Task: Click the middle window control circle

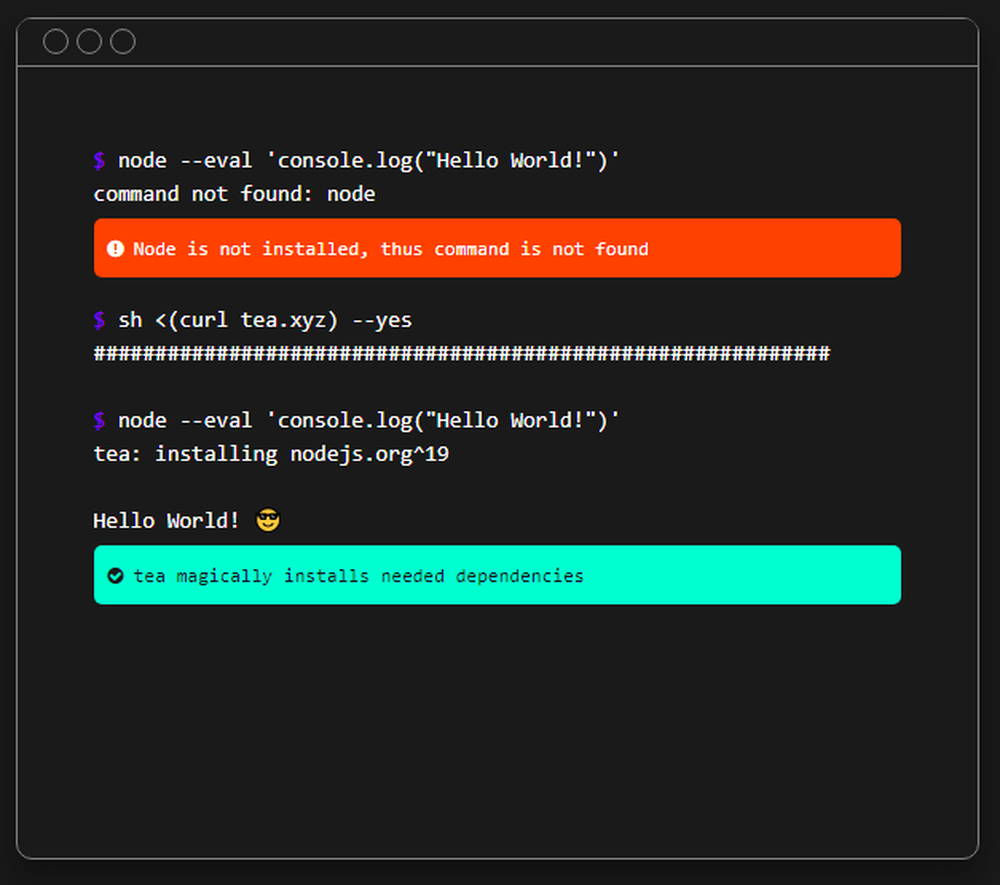Action: [89, 41]
